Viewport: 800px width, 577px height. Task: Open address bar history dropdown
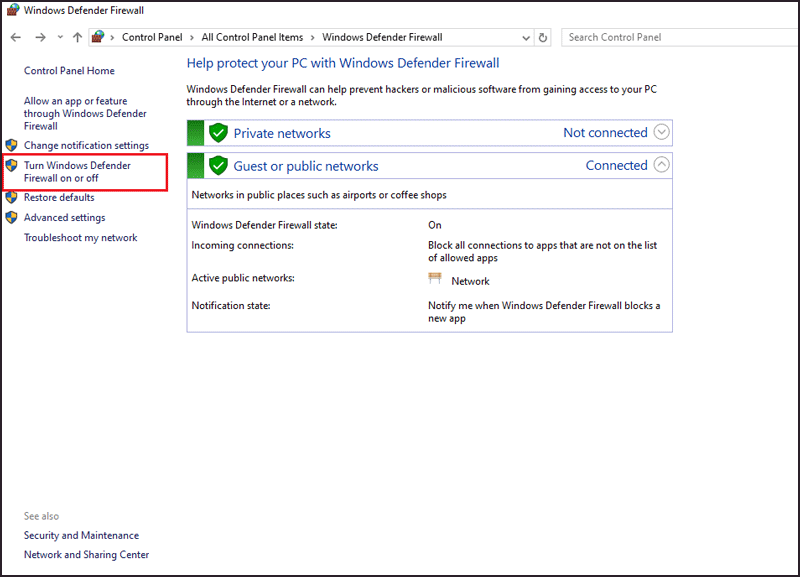pos(526,38)
